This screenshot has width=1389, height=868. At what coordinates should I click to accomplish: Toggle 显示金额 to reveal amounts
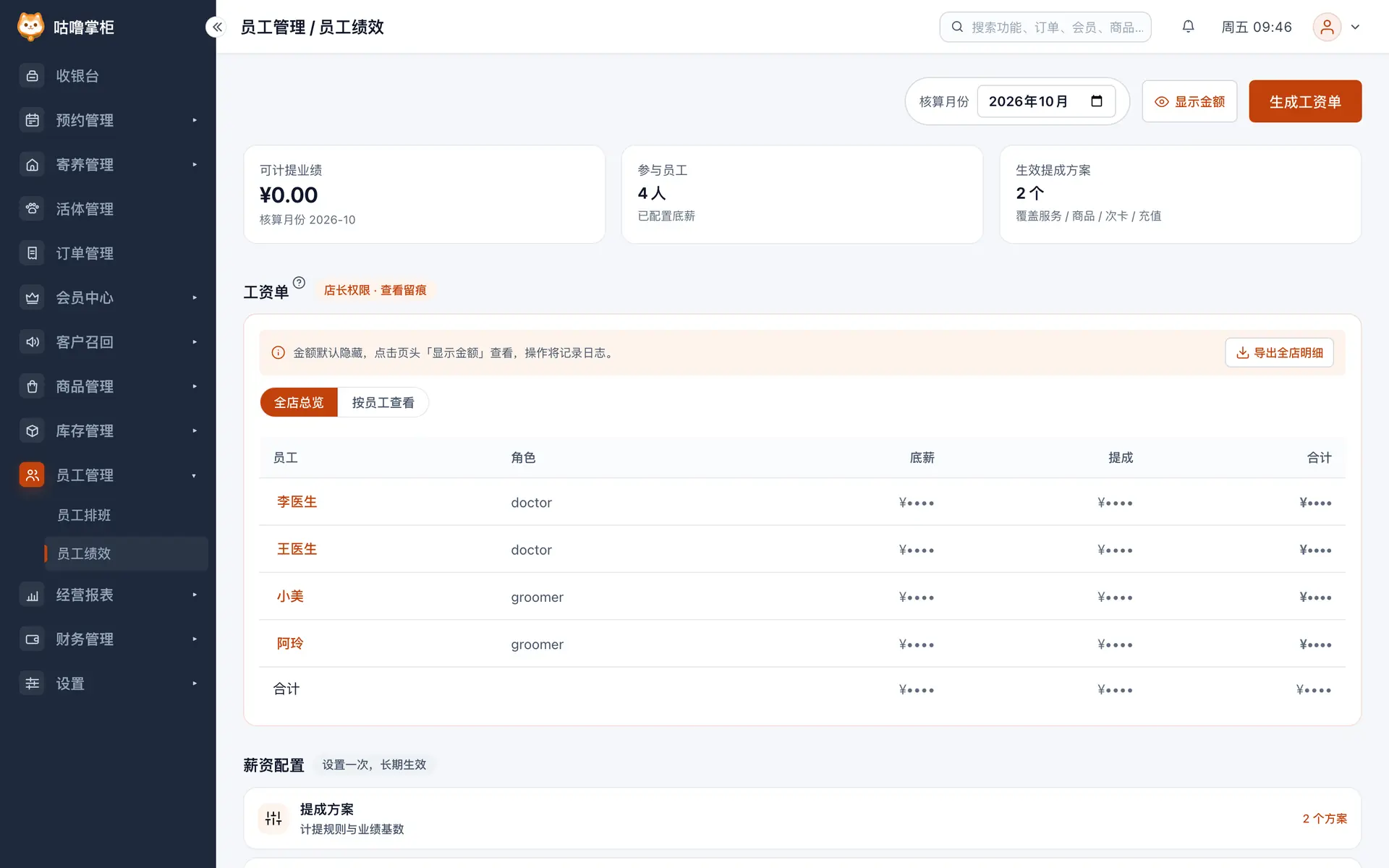(1189, 101)
